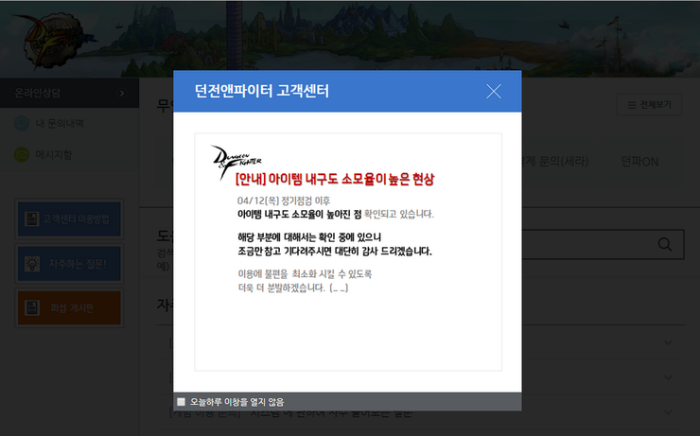Click the 내 문의내역 circle icon
The image size is (700, 436).
(x=21, y=124)
